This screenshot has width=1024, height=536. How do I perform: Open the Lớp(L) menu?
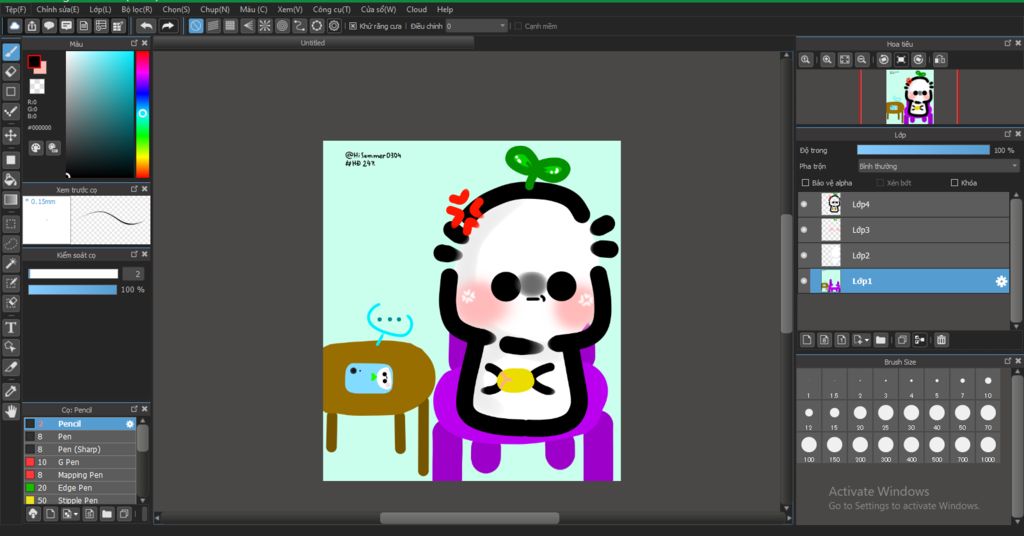100,9
